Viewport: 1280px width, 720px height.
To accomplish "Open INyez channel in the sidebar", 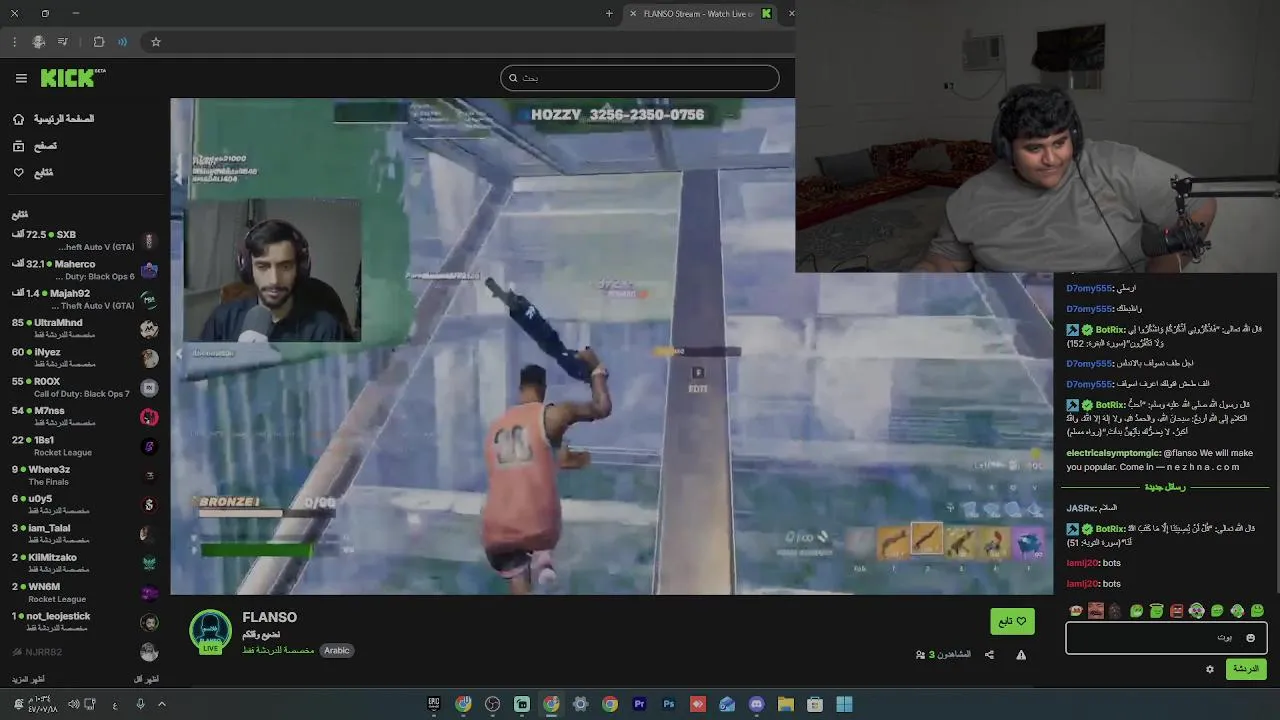I will pyautogui.click(x=83, y=357).
